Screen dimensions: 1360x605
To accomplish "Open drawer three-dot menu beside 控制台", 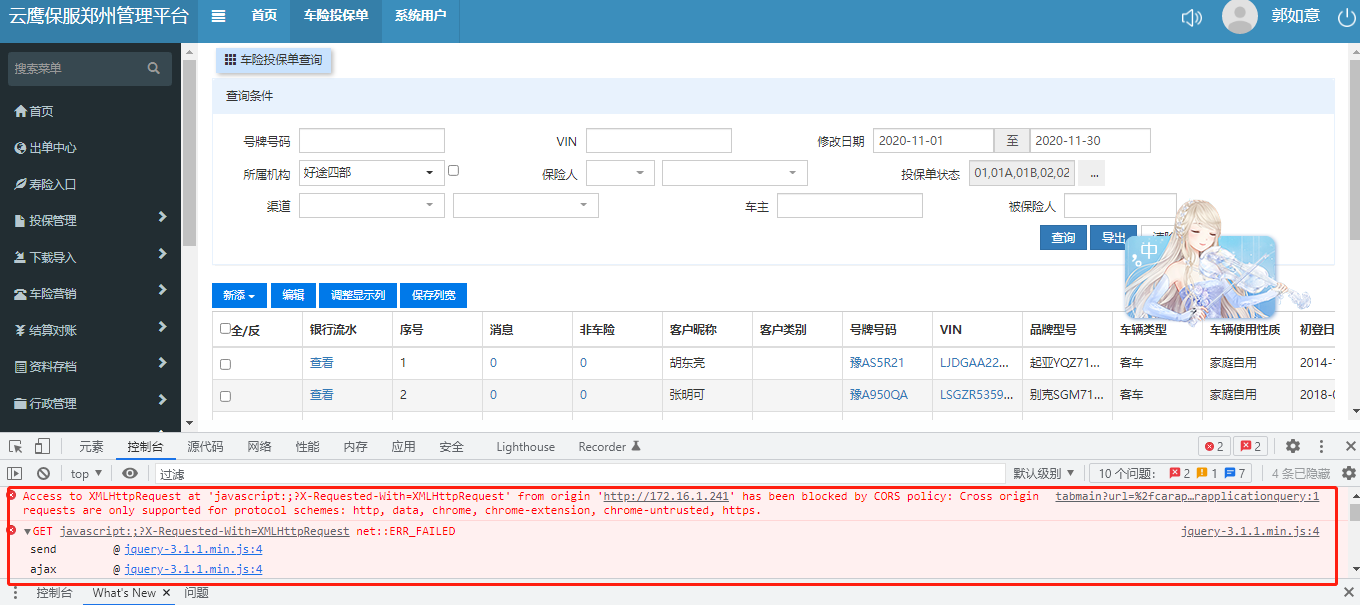I will pyautogui.click(x=15, y=593).
